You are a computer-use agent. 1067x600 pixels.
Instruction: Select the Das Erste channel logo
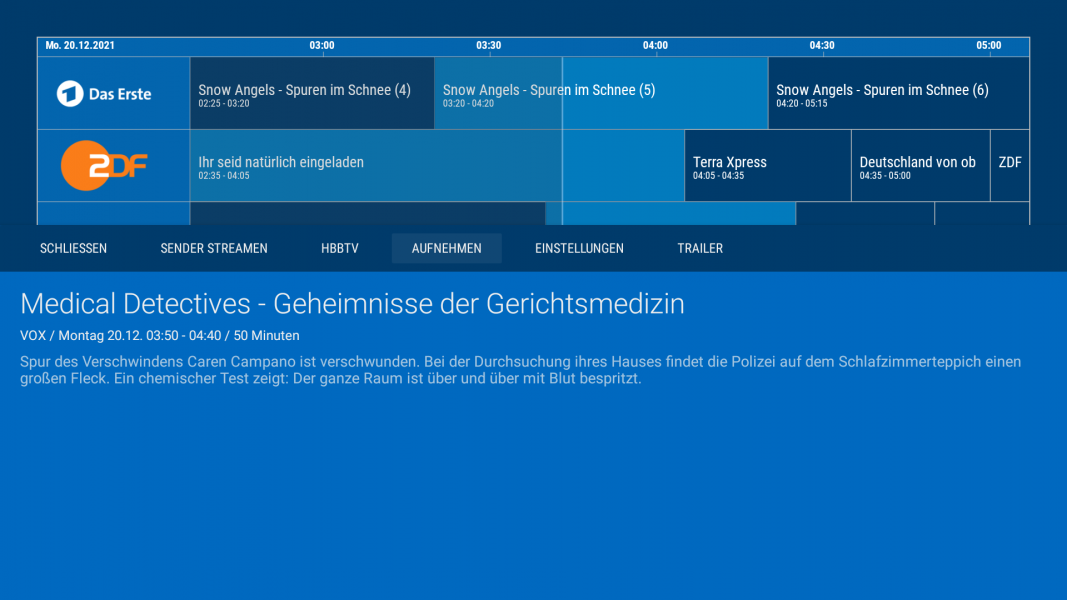[112, 92]
